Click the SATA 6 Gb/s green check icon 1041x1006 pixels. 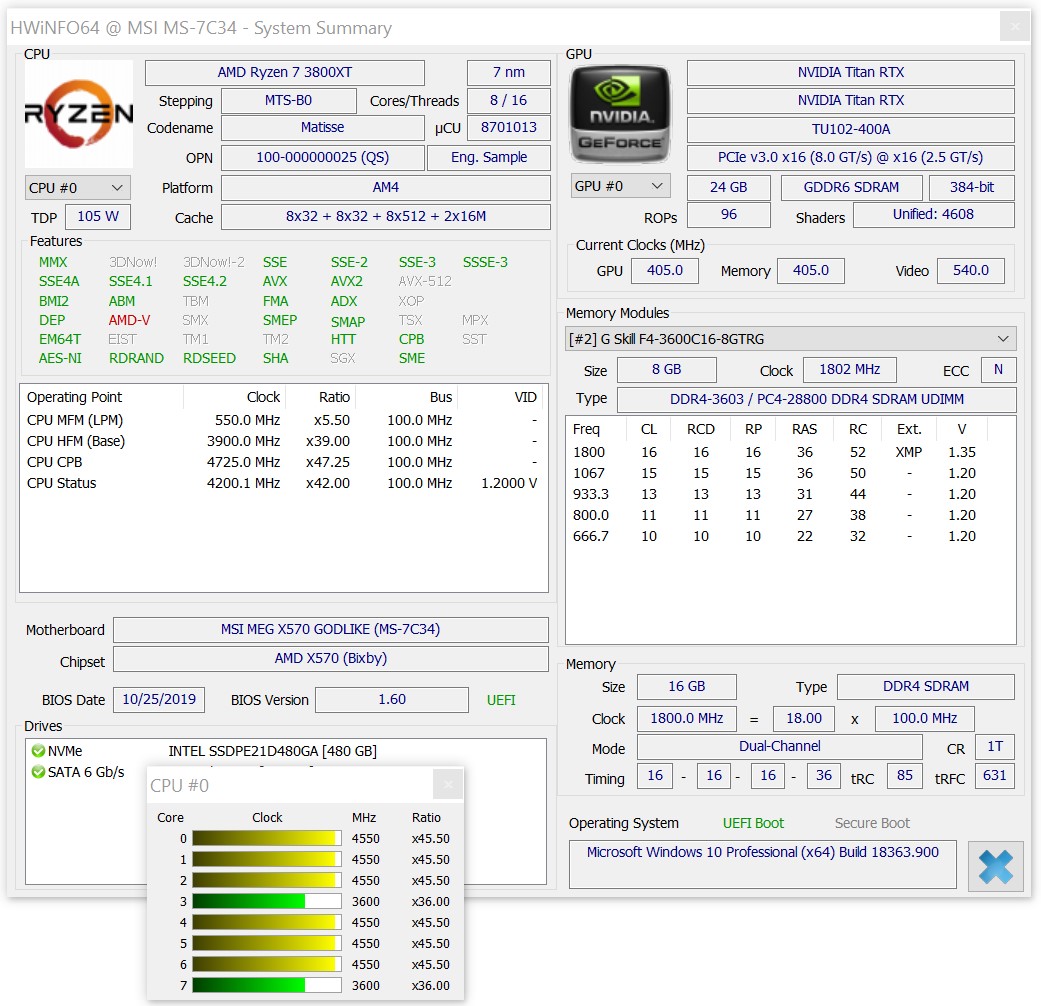click(x=38, y=772)
